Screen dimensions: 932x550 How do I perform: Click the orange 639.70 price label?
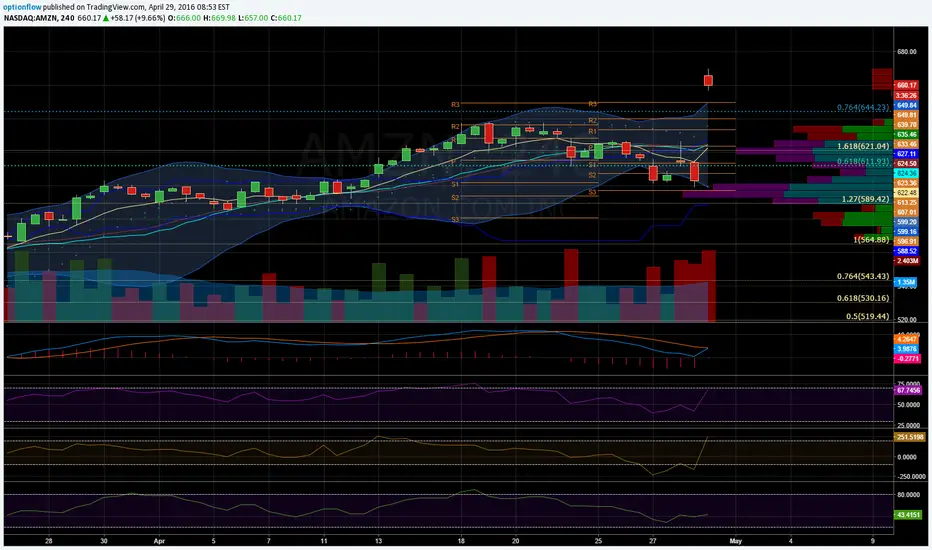coord(906,125)
